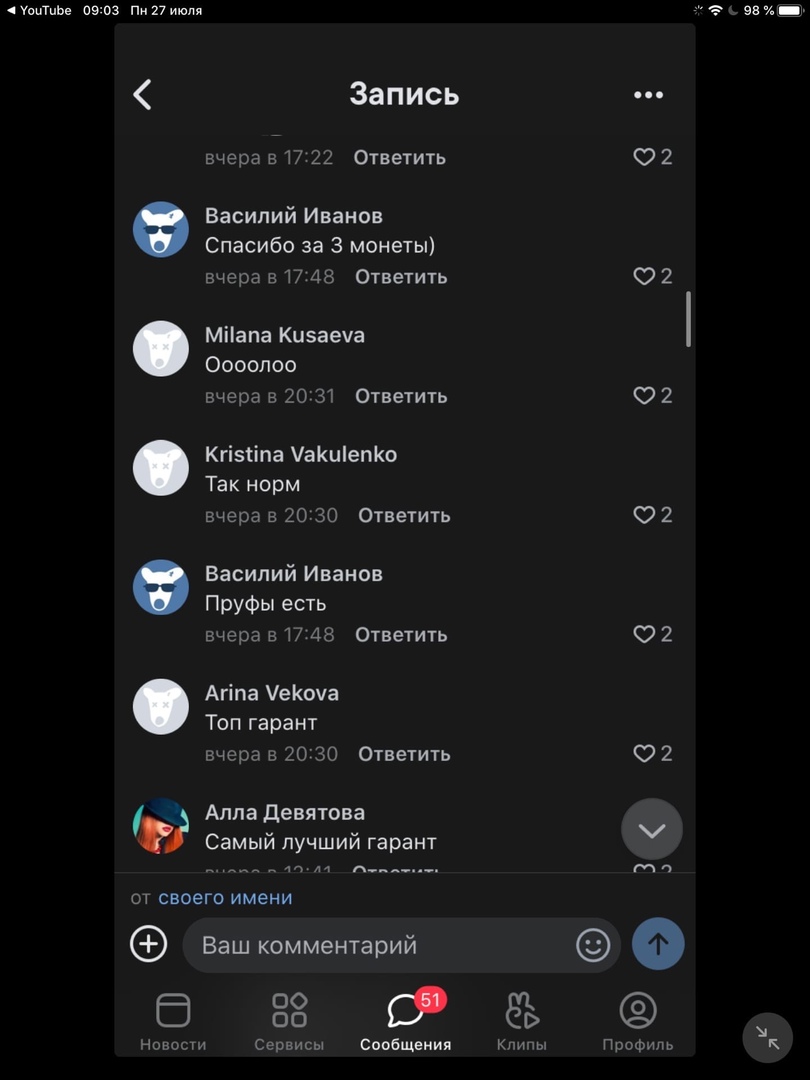Toggle like on Arina Vekova's comment
The height and width of the screenshot is (1080, 810).
(x=652, y=754)
